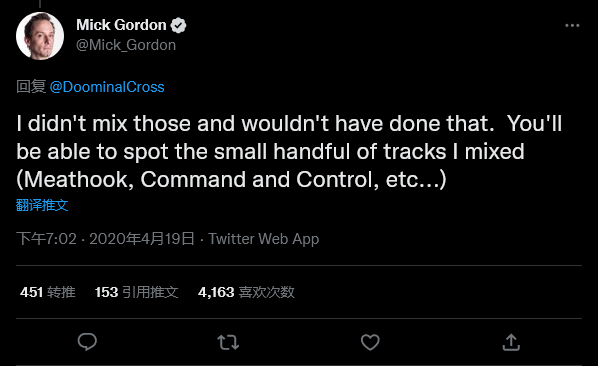
Task: View the 153 引用推文 quote tweets
Action: 137,292
